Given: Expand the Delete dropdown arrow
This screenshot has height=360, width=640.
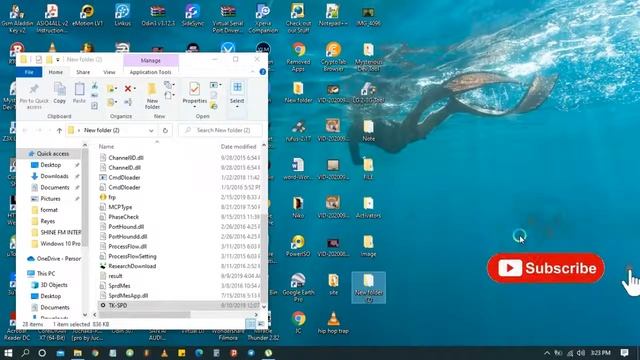Looking at the screenshot, I should click(x=135, y=89).
